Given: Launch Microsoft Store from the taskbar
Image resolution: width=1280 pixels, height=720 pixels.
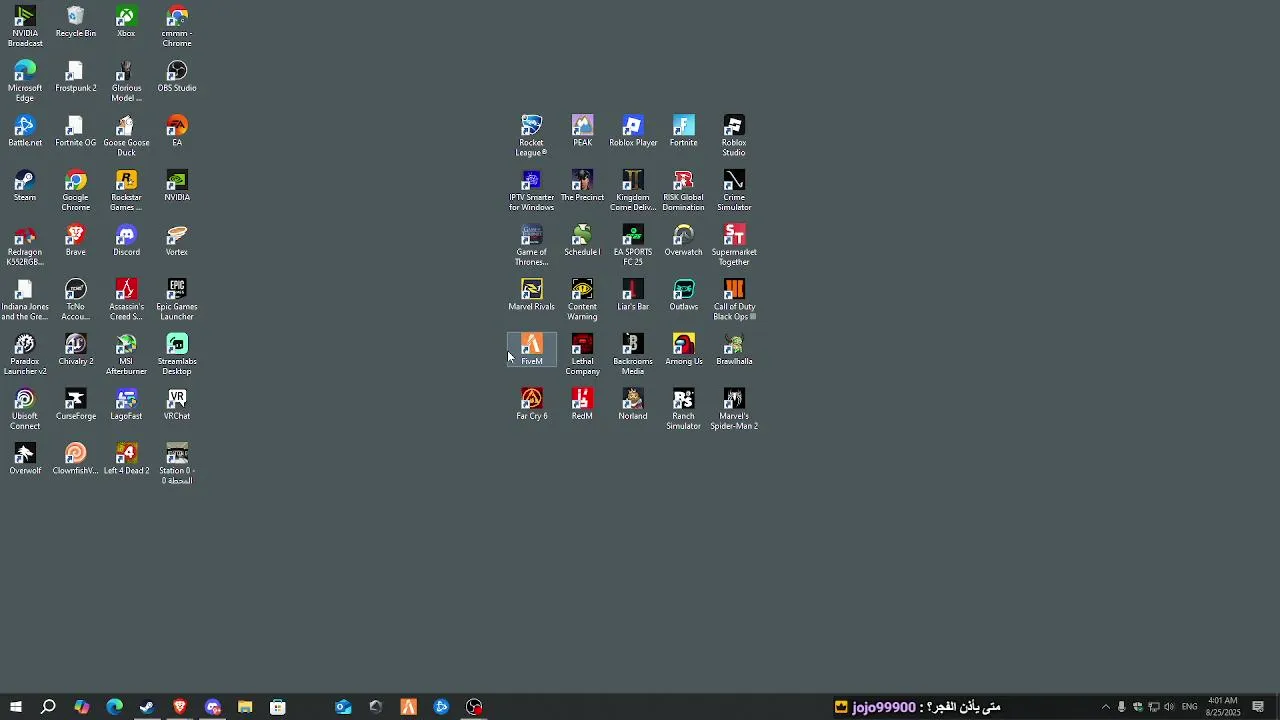Looking at the screenshot, I should click(x=278, y=707).
